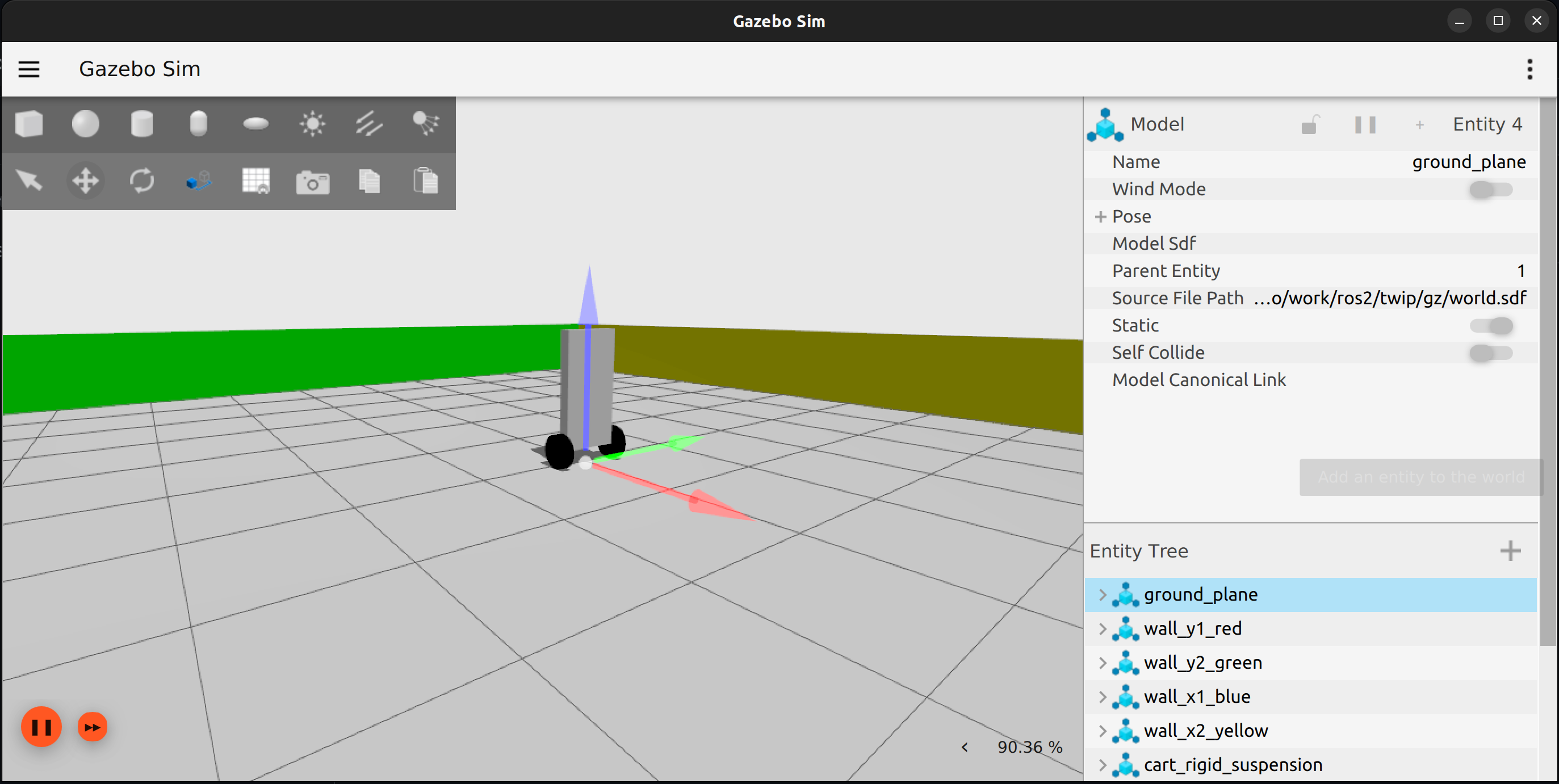This screenshot has height=784, width=1559.
Task: Select cart_rigid_suspension in entity tree
Action: pos(1232,765)
